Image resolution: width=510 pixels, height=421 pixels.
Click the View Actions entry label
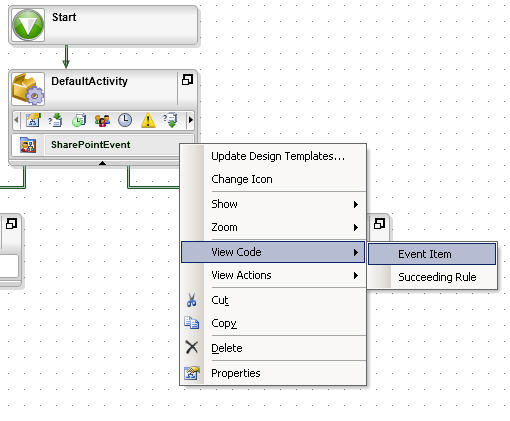[241, 275]
